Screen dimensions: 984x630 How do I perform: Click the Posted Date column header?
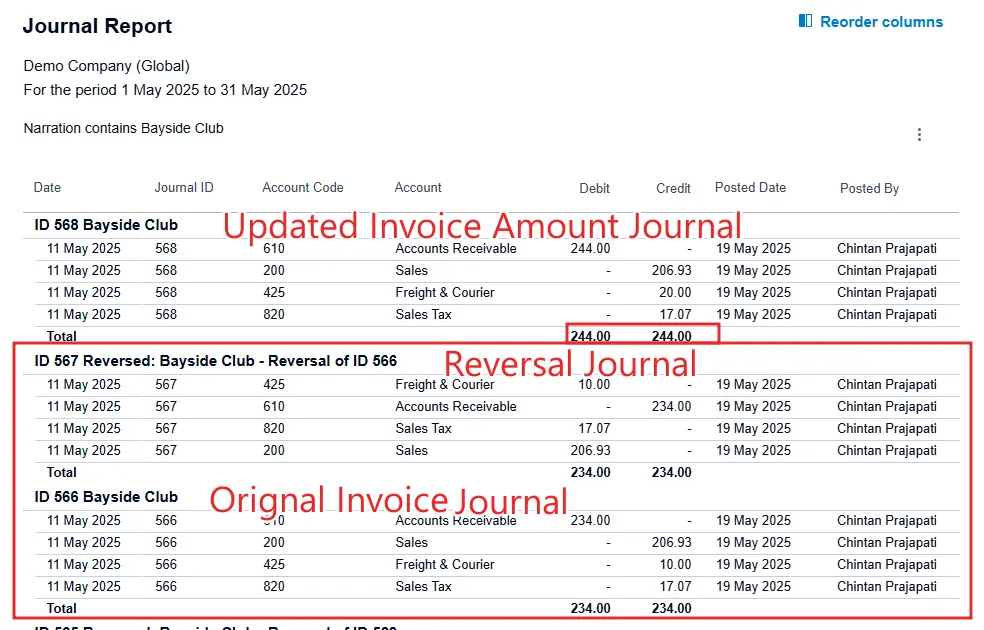(750, 188)
